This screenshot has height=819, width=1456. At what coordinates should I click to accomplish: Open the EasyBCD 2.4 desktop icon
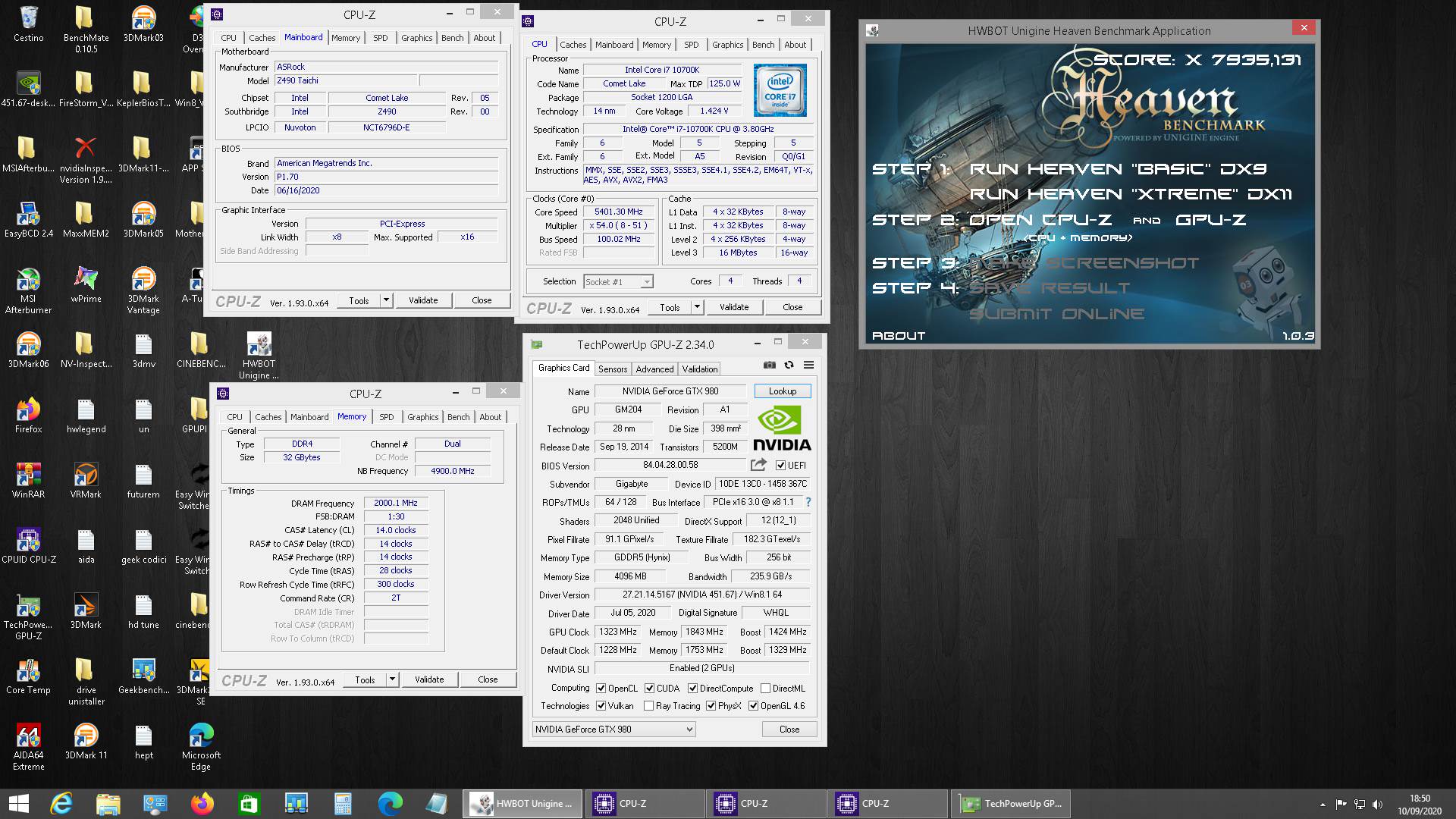click(x=29, y=219)
